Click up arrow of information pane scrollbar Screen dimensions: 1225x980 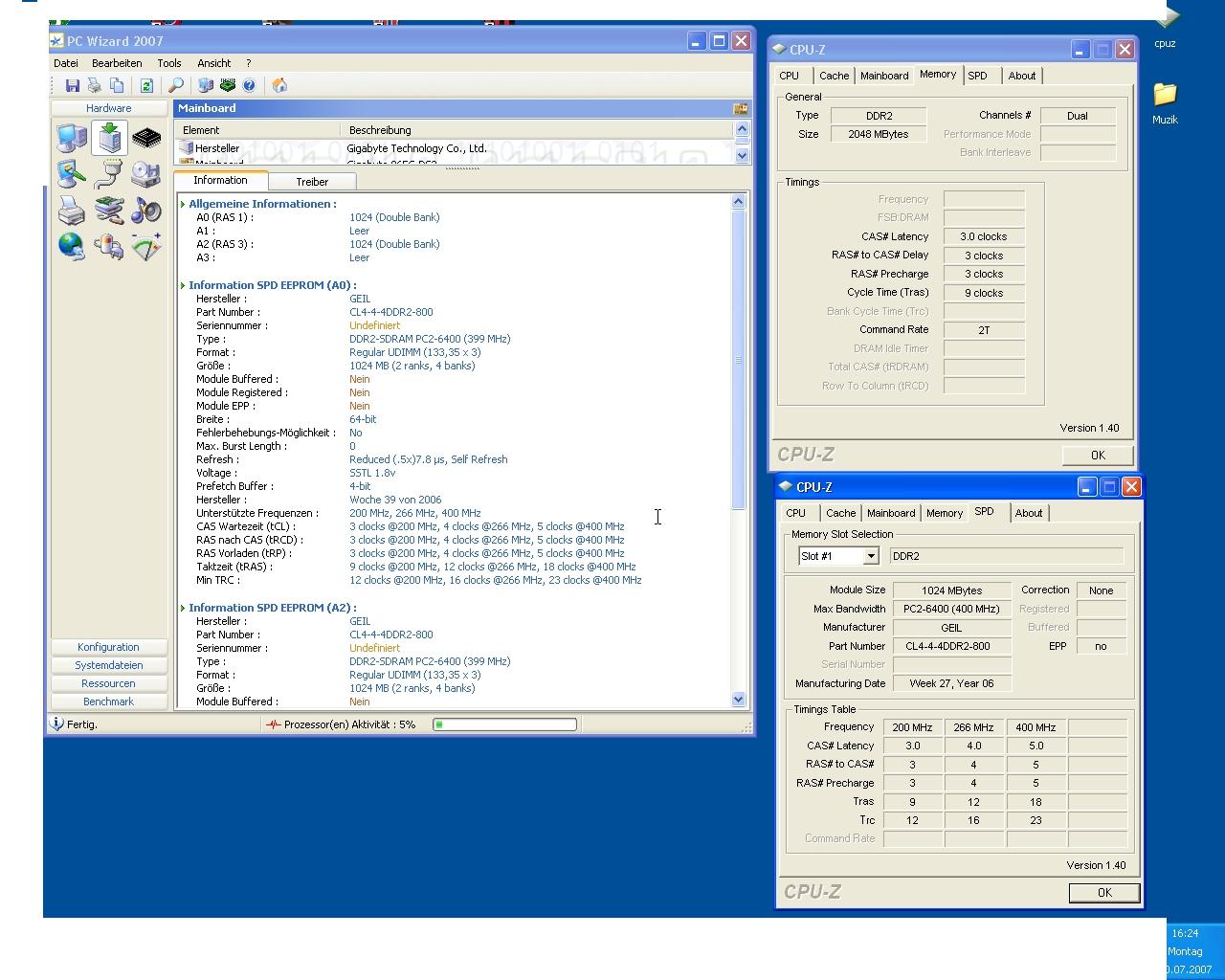(x=738, y=201)
